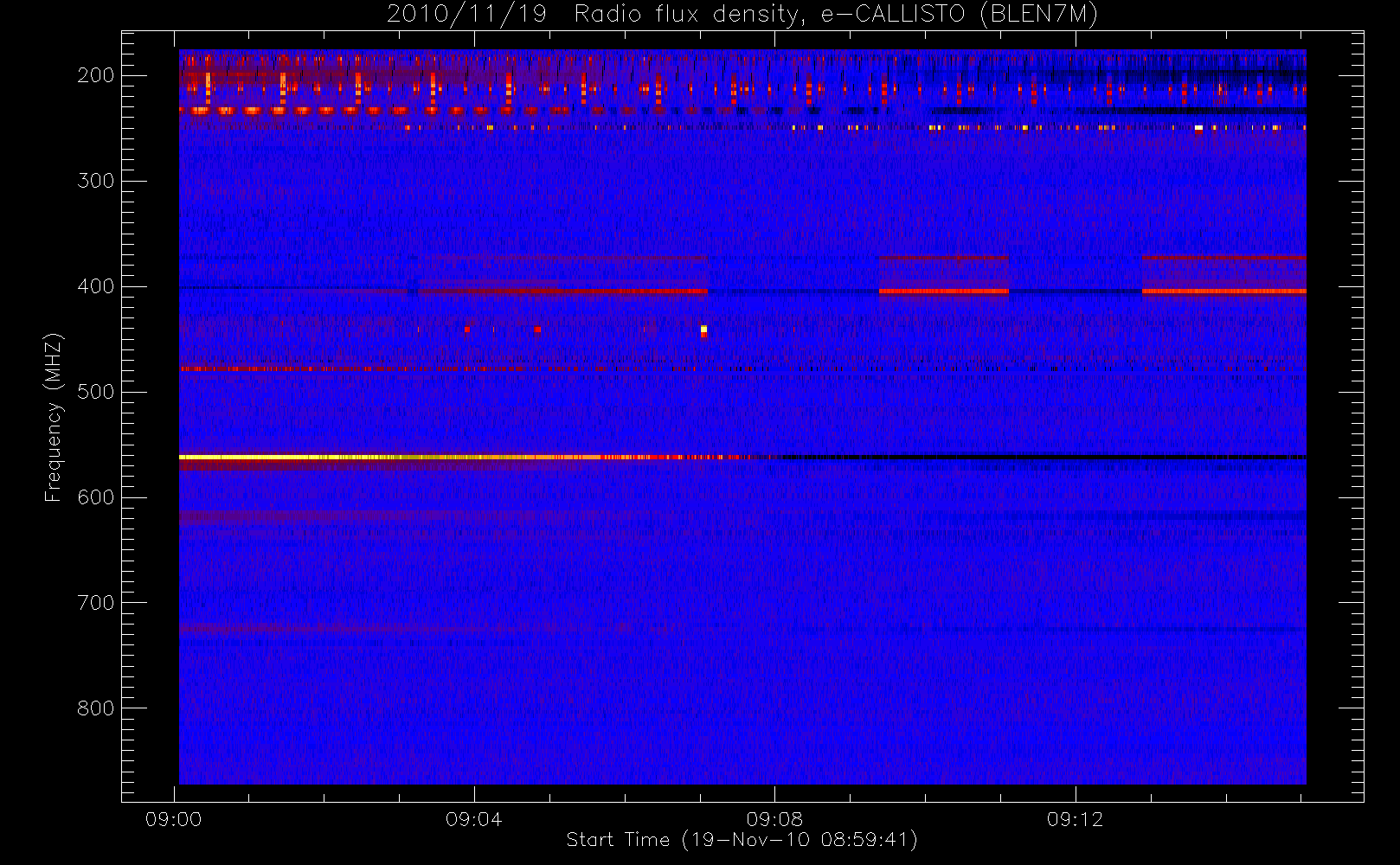The height and width of the screenshot is (865, 1400).
Task: Click the 600 frequency tick label
Action: point(96,497)
